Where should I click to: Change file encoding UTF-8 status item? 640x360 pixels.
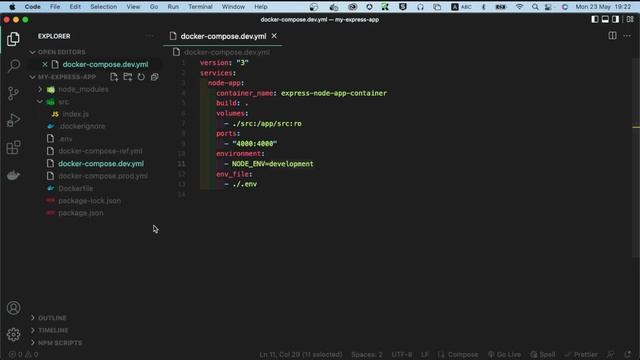[402, 354]
